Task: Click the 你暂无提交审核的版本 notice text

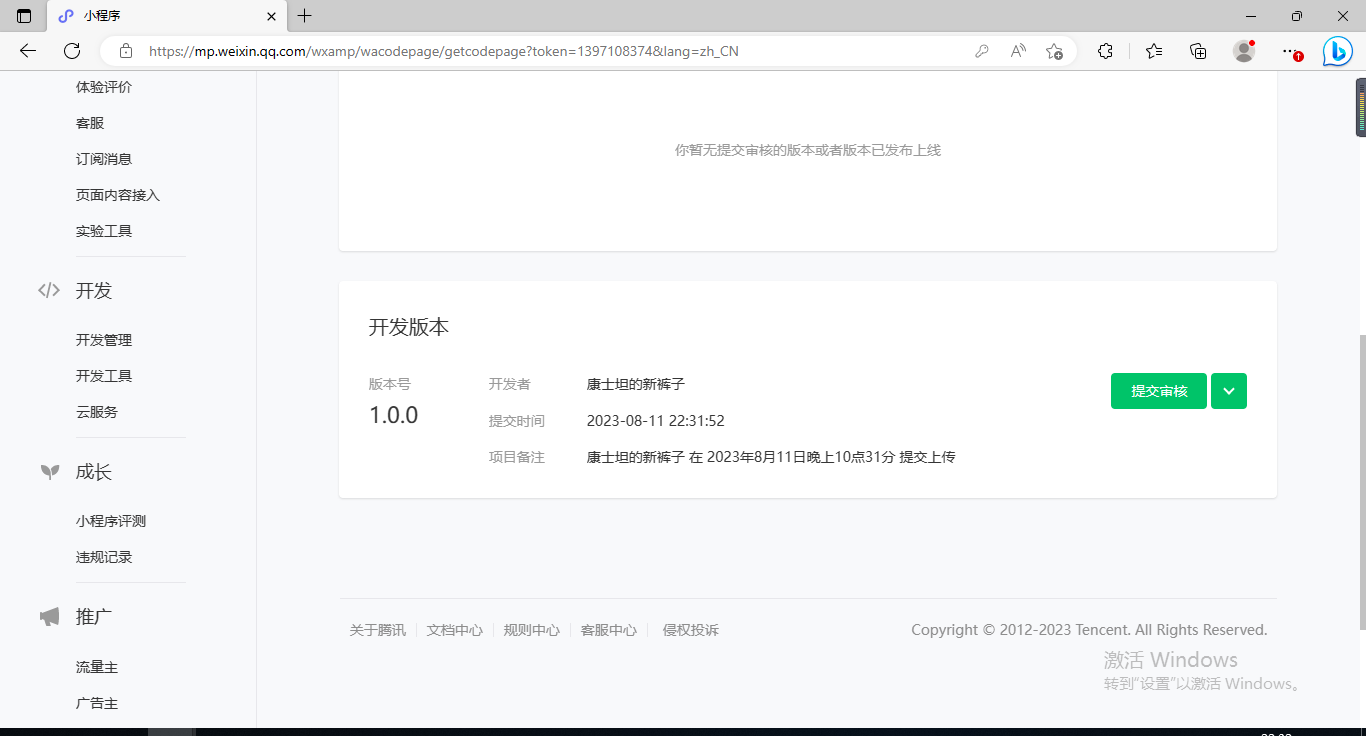Action: 808,150
